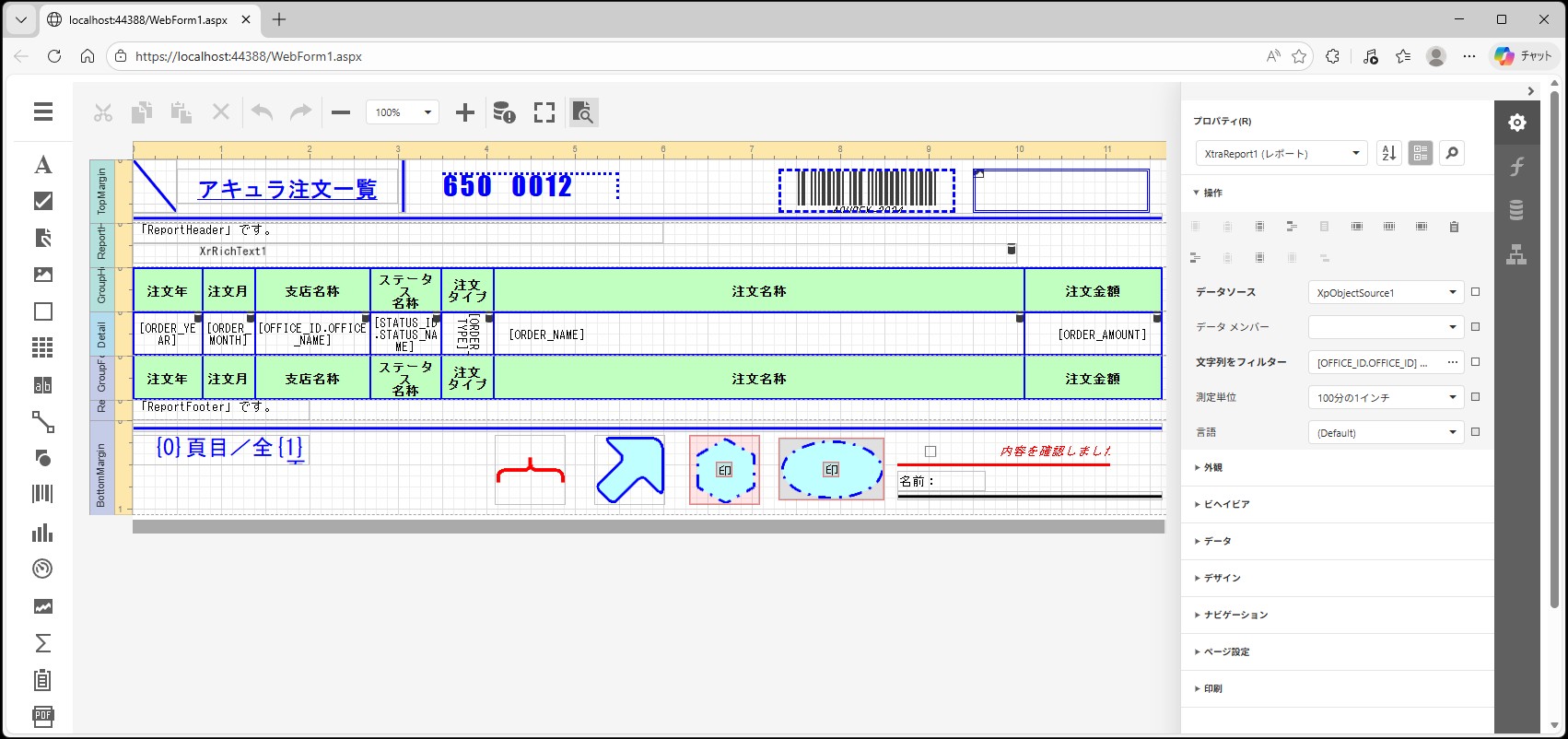Open the hamburger menu of report designer
Viewport: 1568px width, 739px height.
click(x=43, y=111)
